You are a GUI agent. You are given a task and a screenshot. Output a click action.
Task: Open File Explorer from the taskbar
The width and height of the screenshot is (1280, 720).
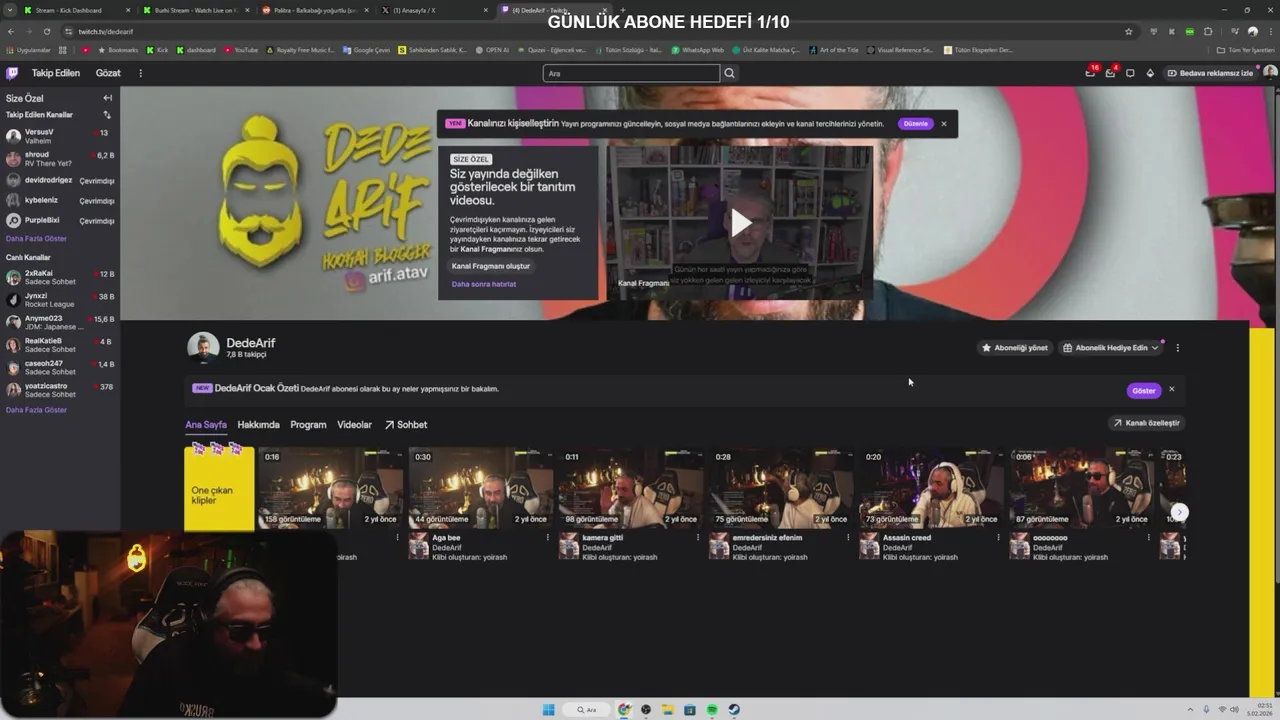pyautogui.click(x=668, y=710)
